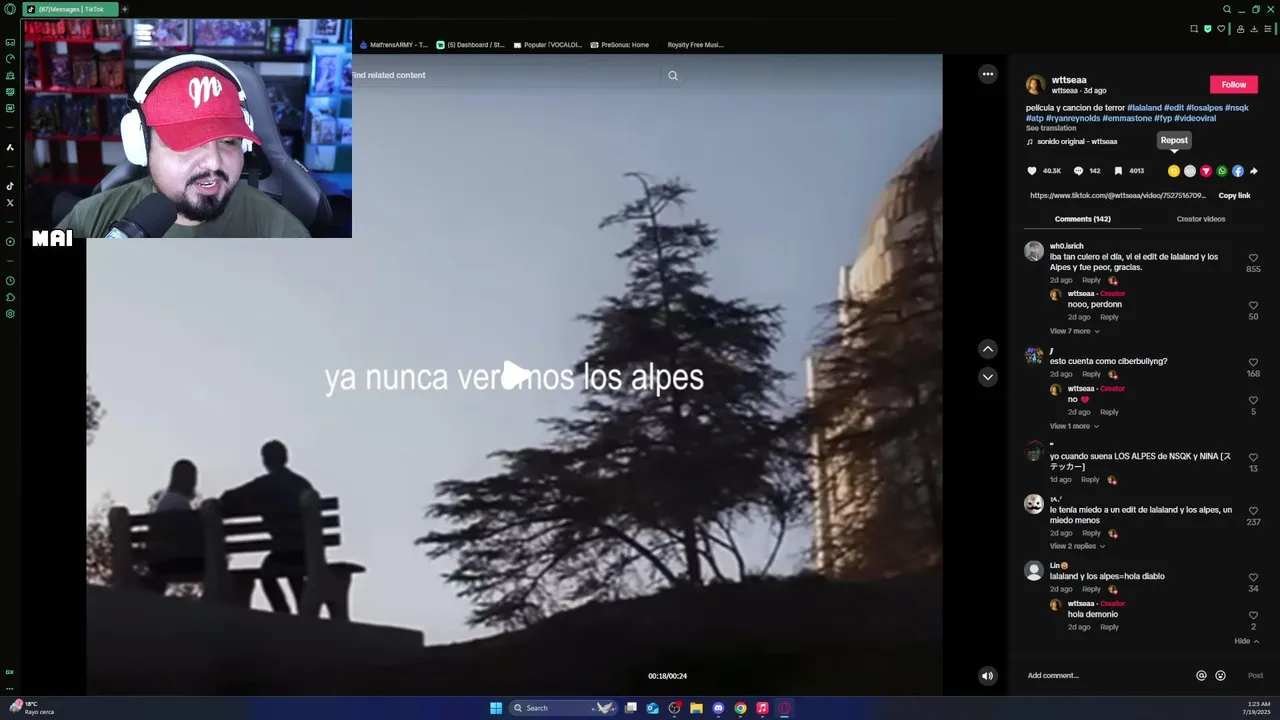Screen dimensions: 1280x720
Task: Open comments bubble icon showing 142
Action: click(x=1078, y=171)
